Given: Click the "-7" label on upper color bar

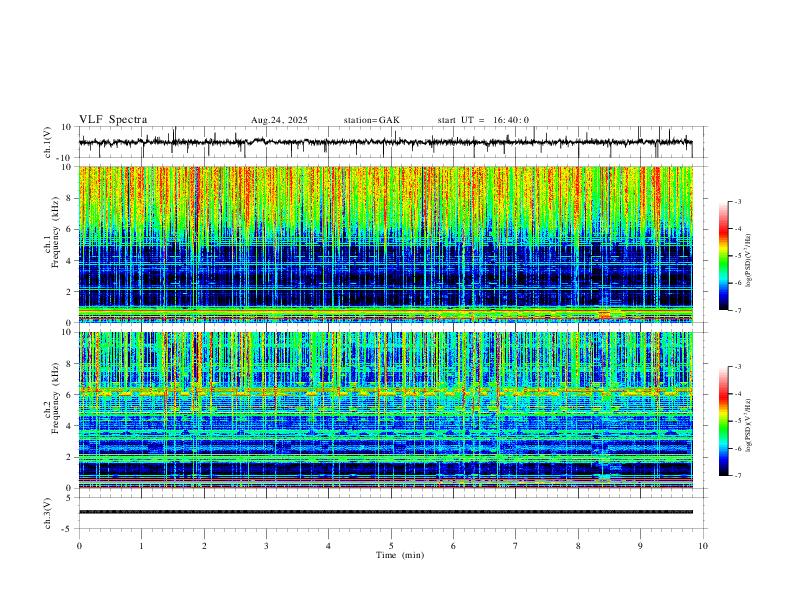Looking at the screenshot, I should [738, 311].
